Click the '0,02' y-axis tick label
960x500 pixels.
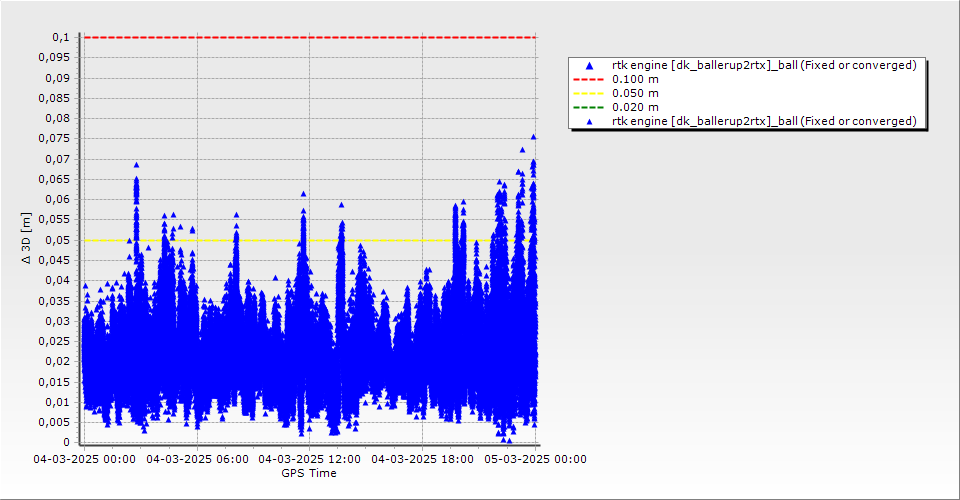coord(58,362)
